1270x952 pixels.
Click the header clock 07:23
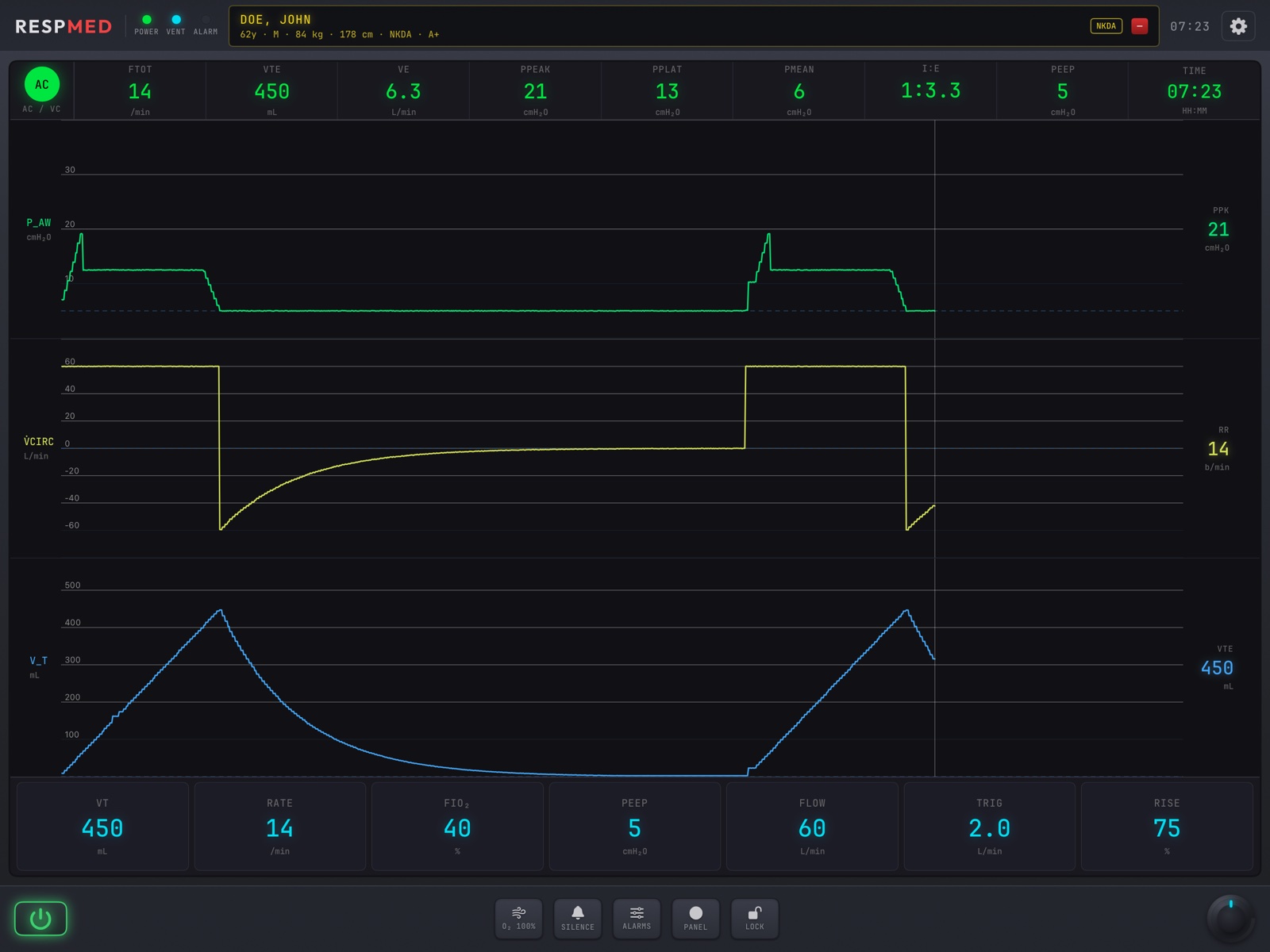pos(1190,26)
